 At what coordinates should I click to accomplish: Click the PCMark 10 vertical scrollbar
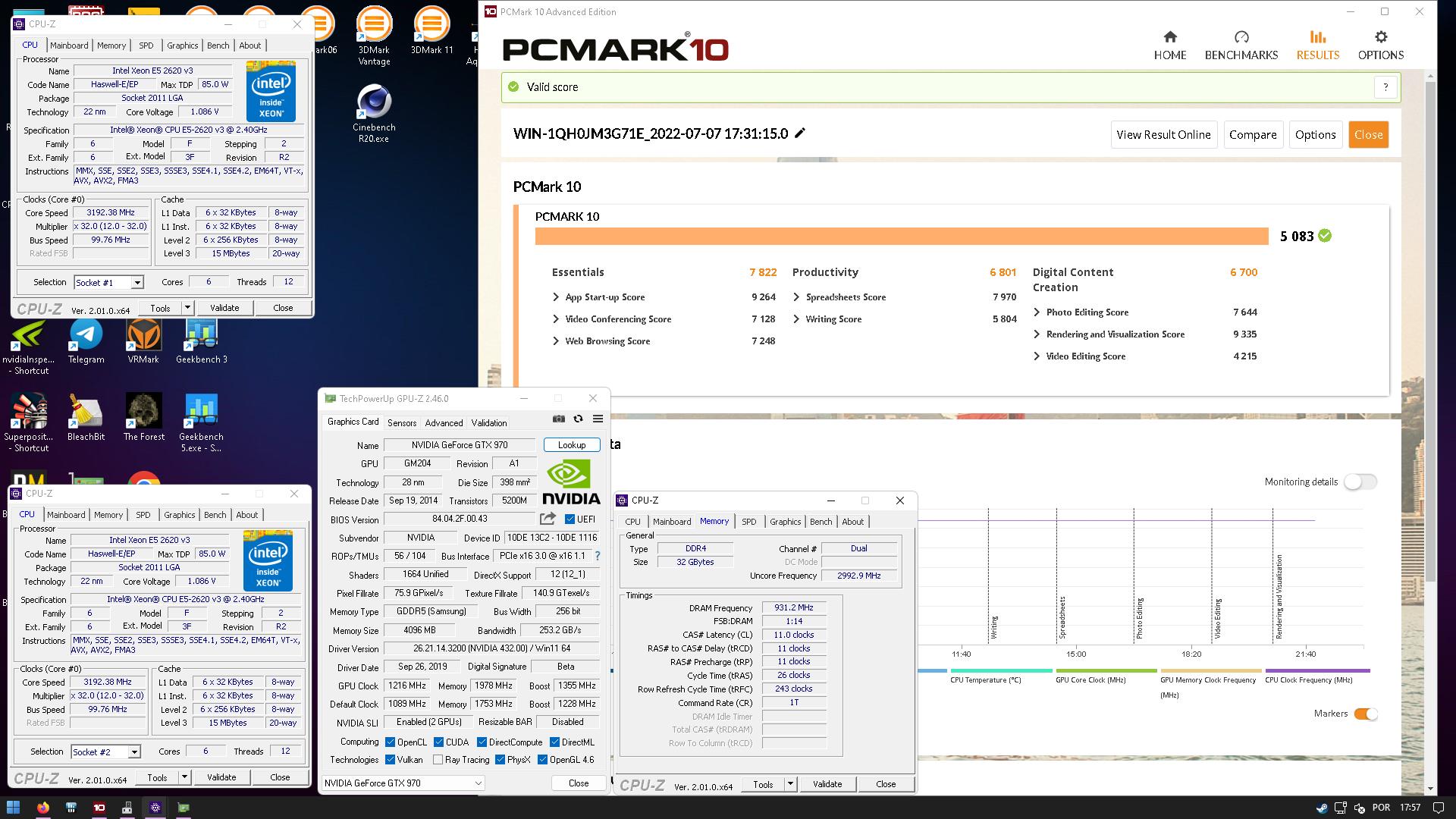[x=1430, y=331]
